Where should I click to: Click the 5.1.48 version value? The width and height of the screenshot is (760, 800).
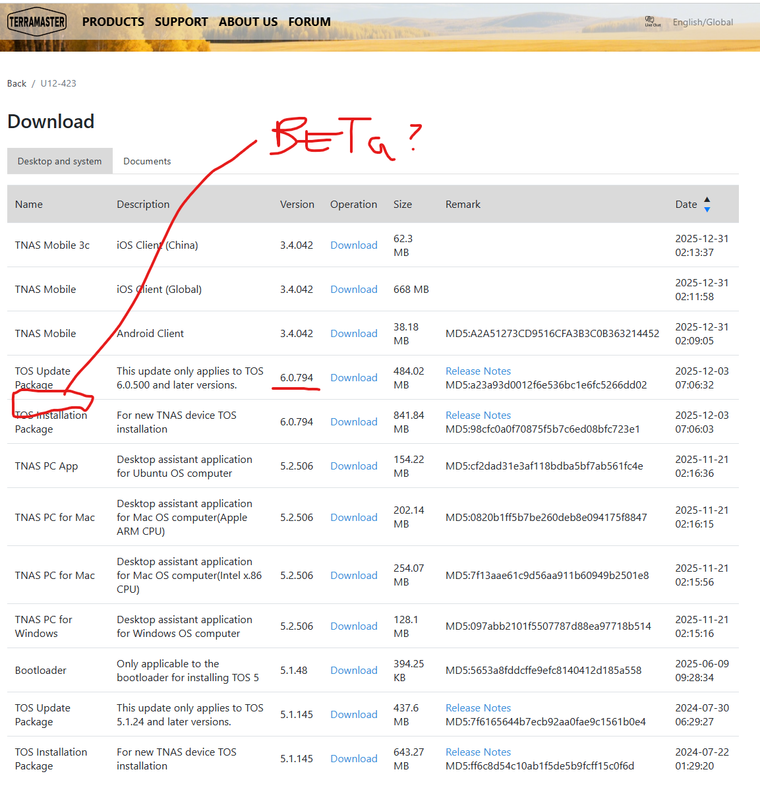[x=293, y=670]
